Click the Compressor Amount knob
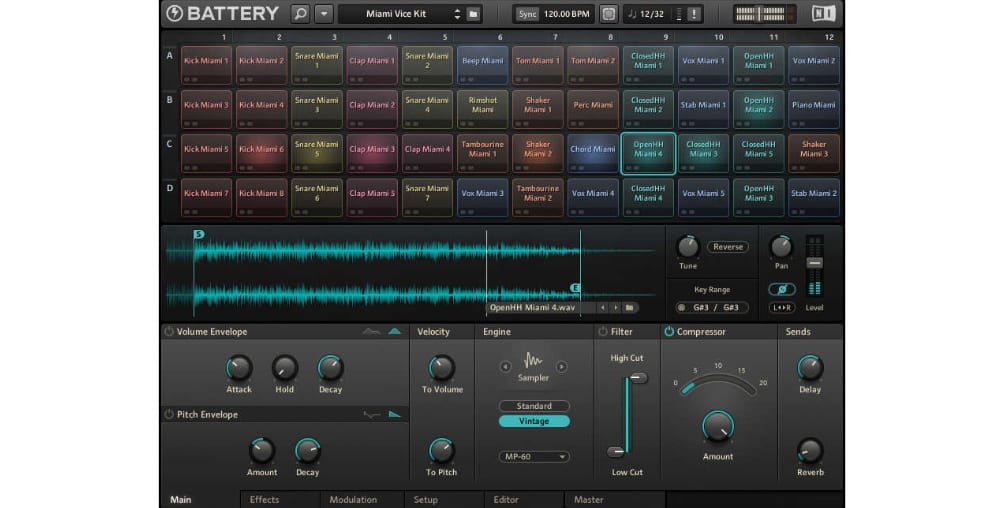 tap(718, 427)
